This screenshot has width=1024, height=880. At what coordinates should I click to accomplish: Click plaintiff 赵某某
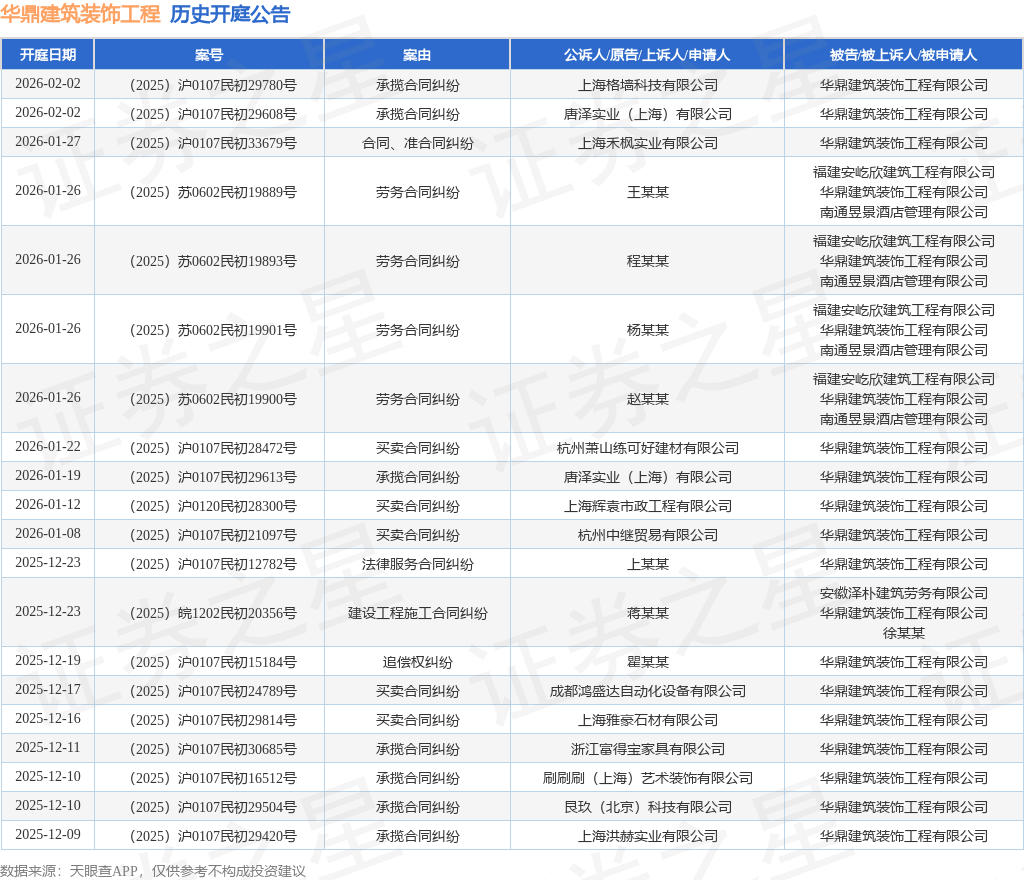tap(647, 400)
